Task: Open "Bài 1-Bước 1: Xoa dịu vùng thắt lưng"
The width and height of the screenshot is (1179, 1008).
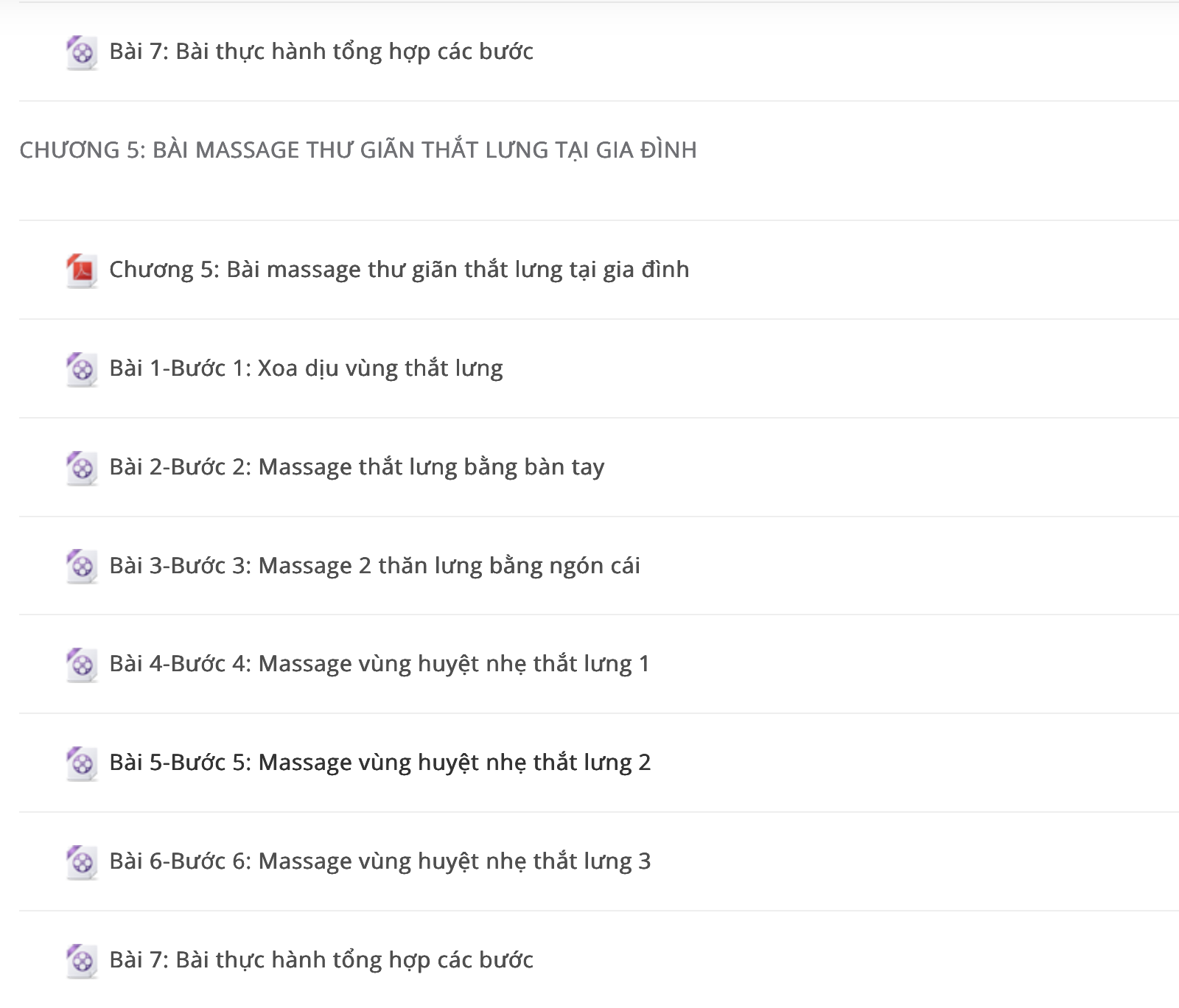Action: click(306, 368)
